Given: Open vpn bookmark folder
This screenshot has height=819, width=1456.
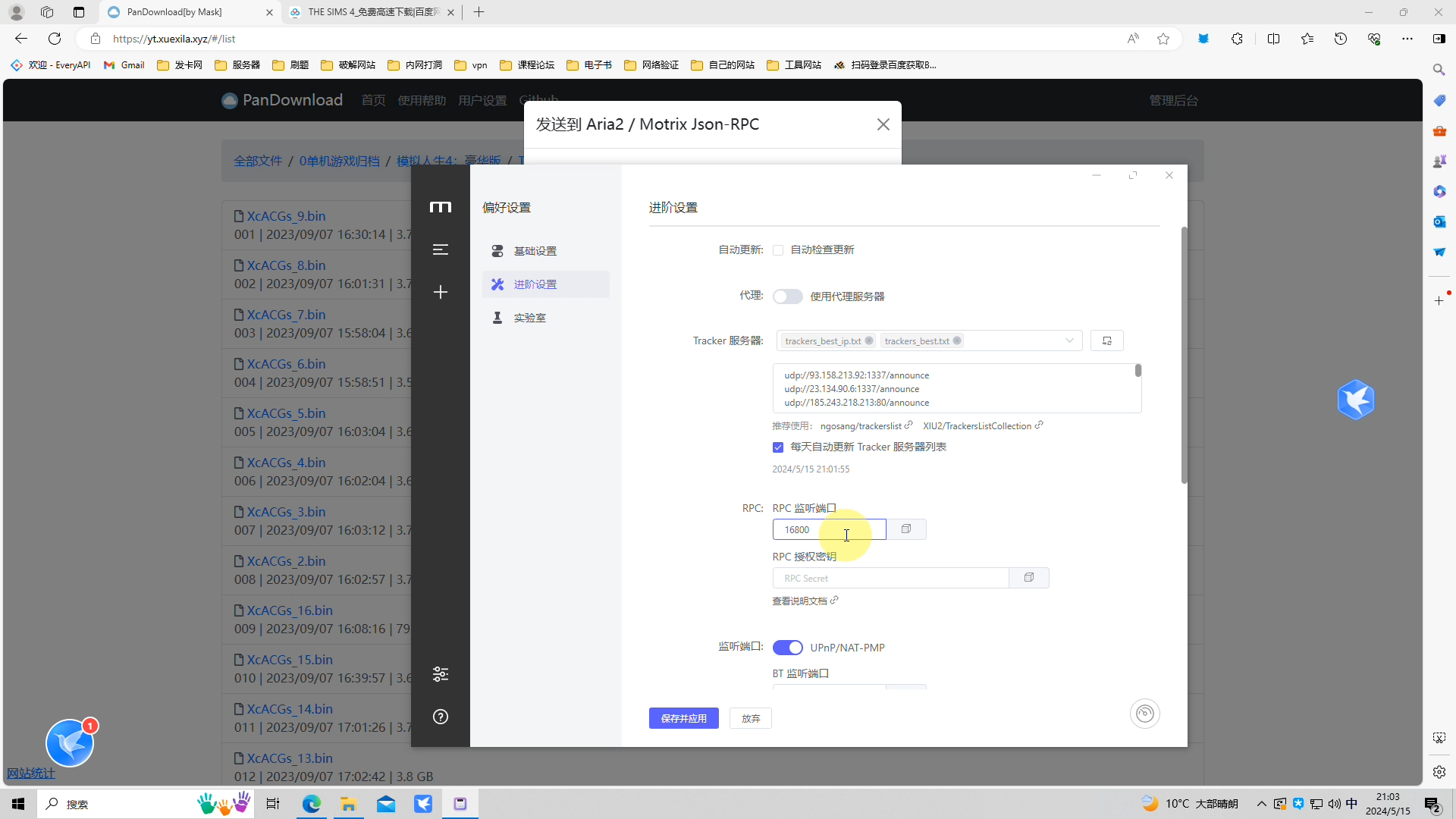Looking at the screenshot, I should coord(471,65).
